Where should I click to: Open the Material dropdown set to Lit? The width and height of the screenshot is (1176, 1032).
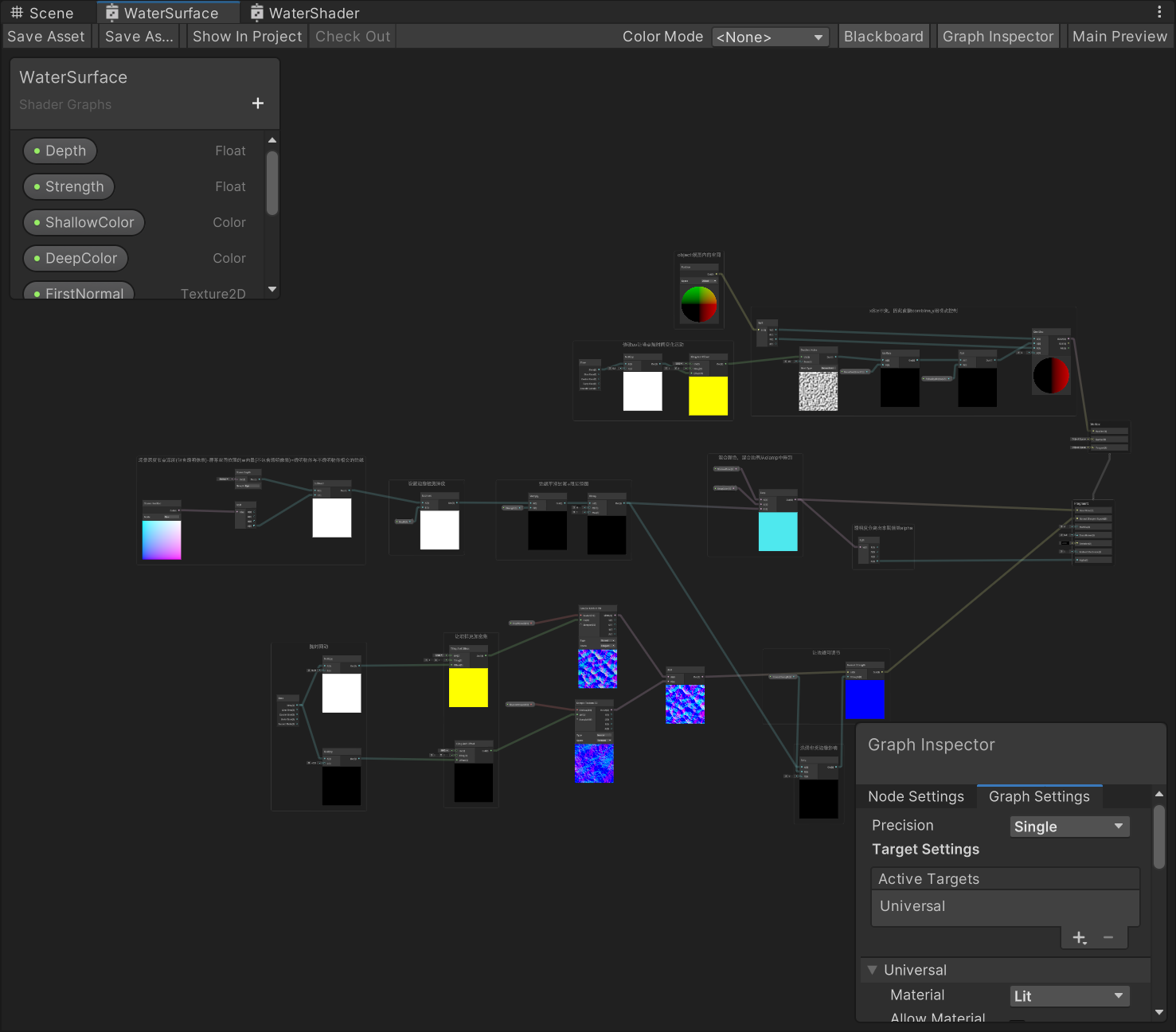pos(1069,996)
